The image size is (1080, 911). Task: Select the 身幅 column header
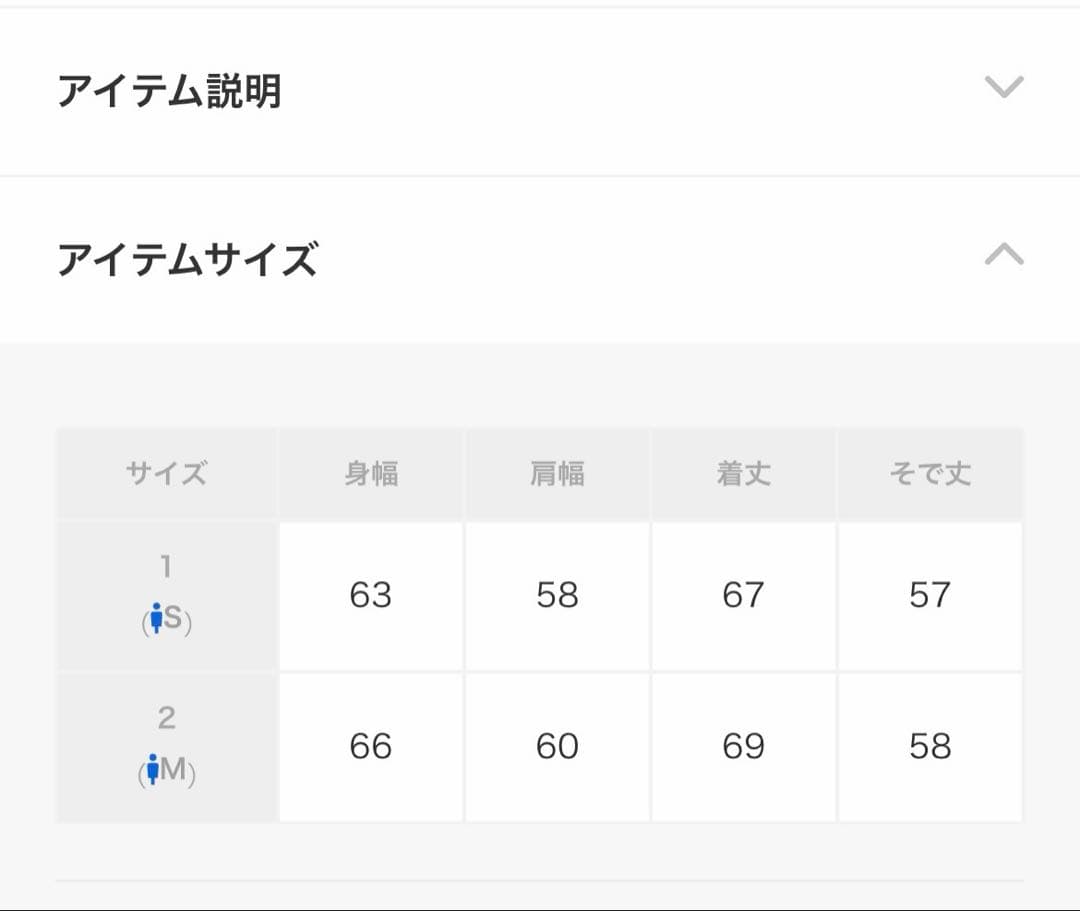(x=370, y=474)
